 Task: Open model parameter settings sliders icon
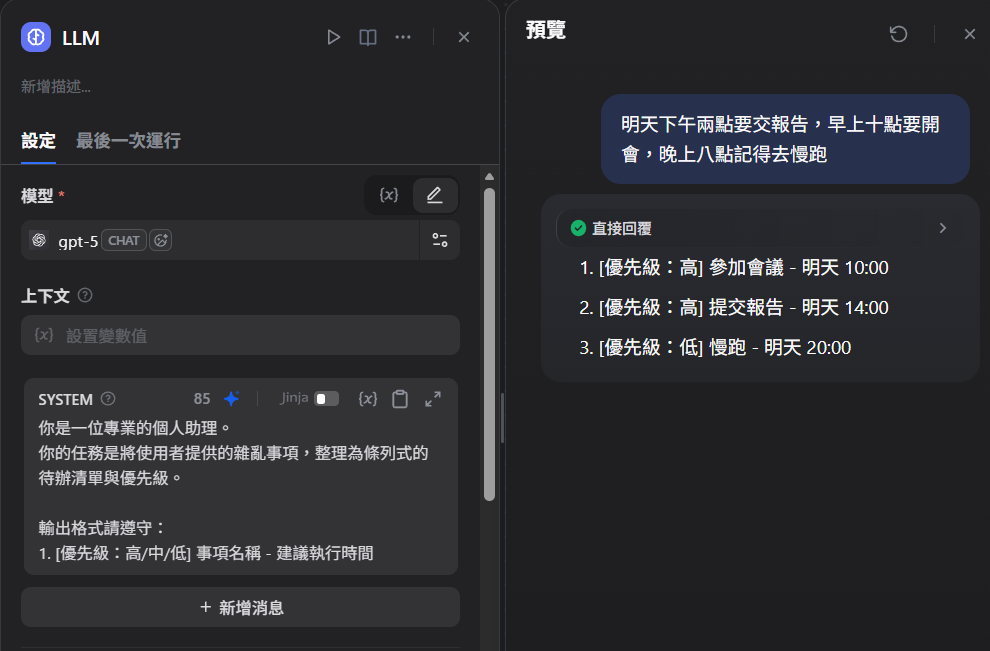(440, 240)
